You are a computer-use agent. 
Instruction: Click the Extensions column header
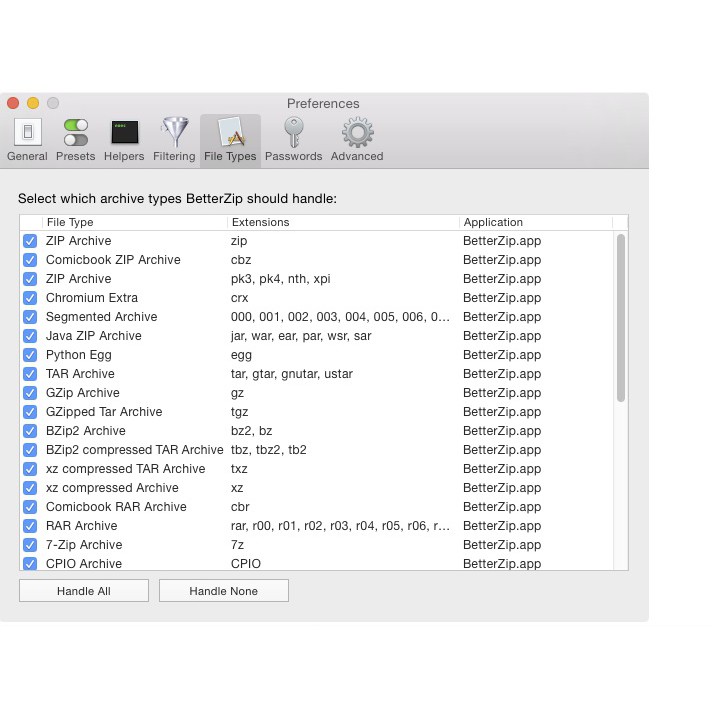tap(343, 222)
